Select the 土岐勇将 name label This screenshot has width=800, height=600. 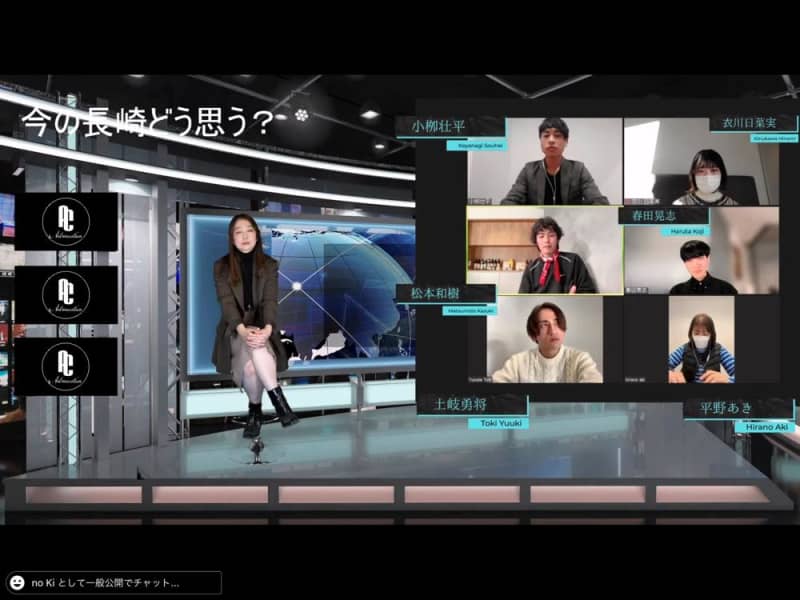473,405
